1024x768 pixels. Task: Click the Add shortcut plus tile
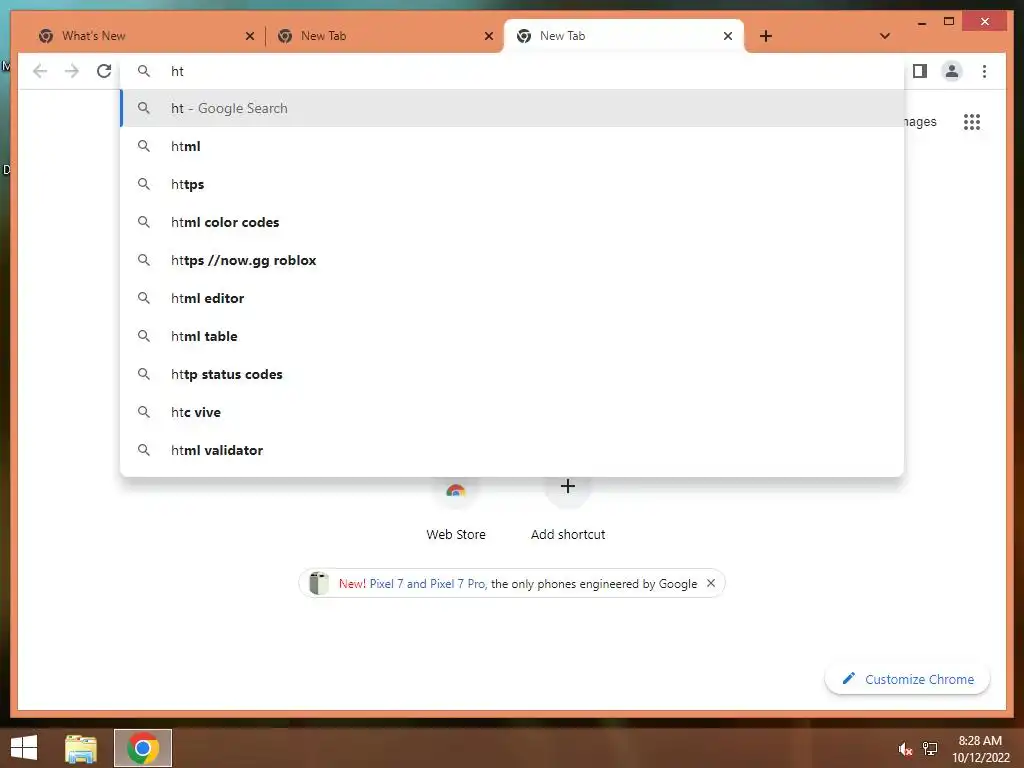[x=568, y=509]
